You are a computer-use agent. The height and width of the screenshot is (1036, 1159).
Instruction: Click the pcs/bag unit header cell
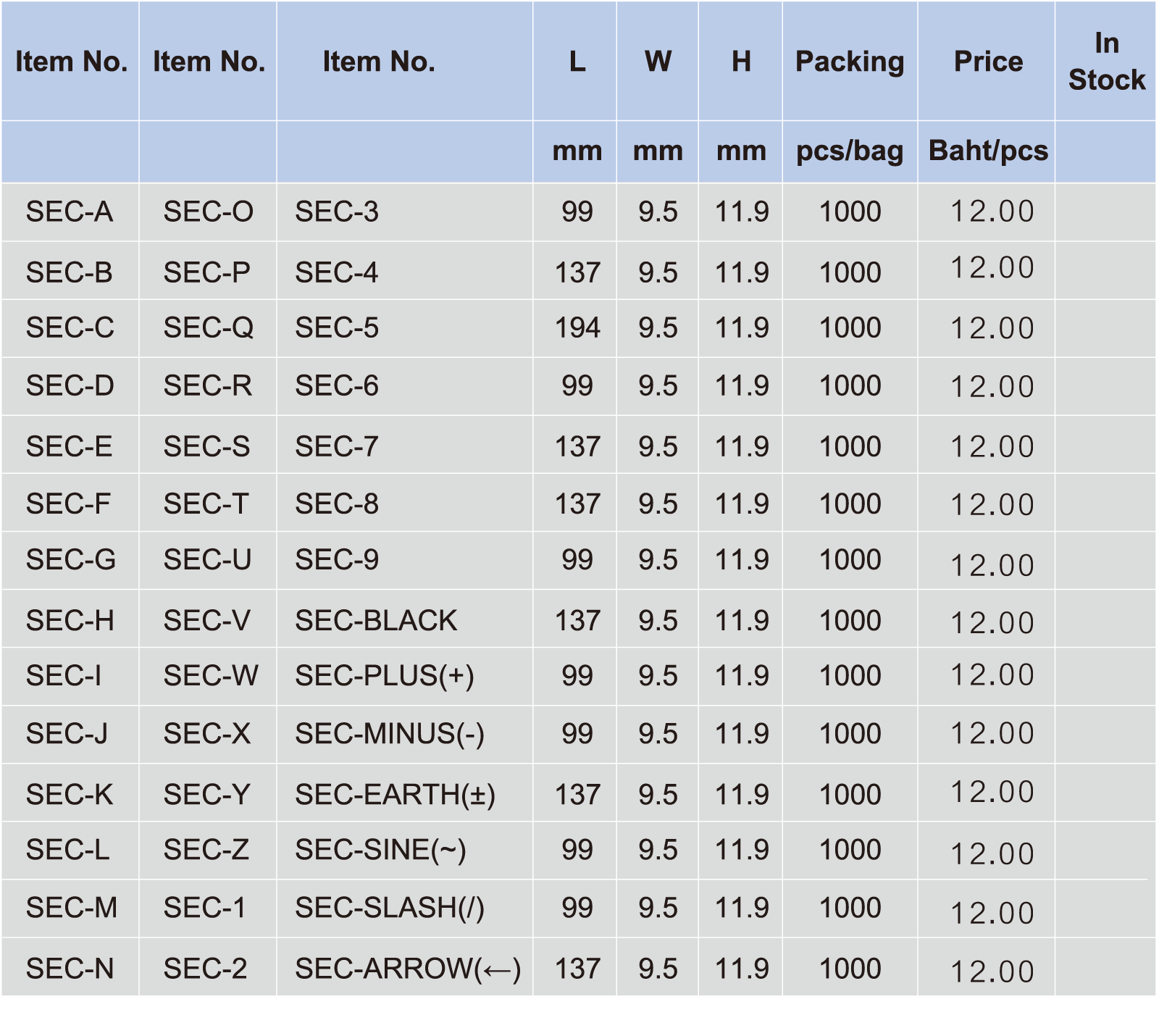coord(850,151)
